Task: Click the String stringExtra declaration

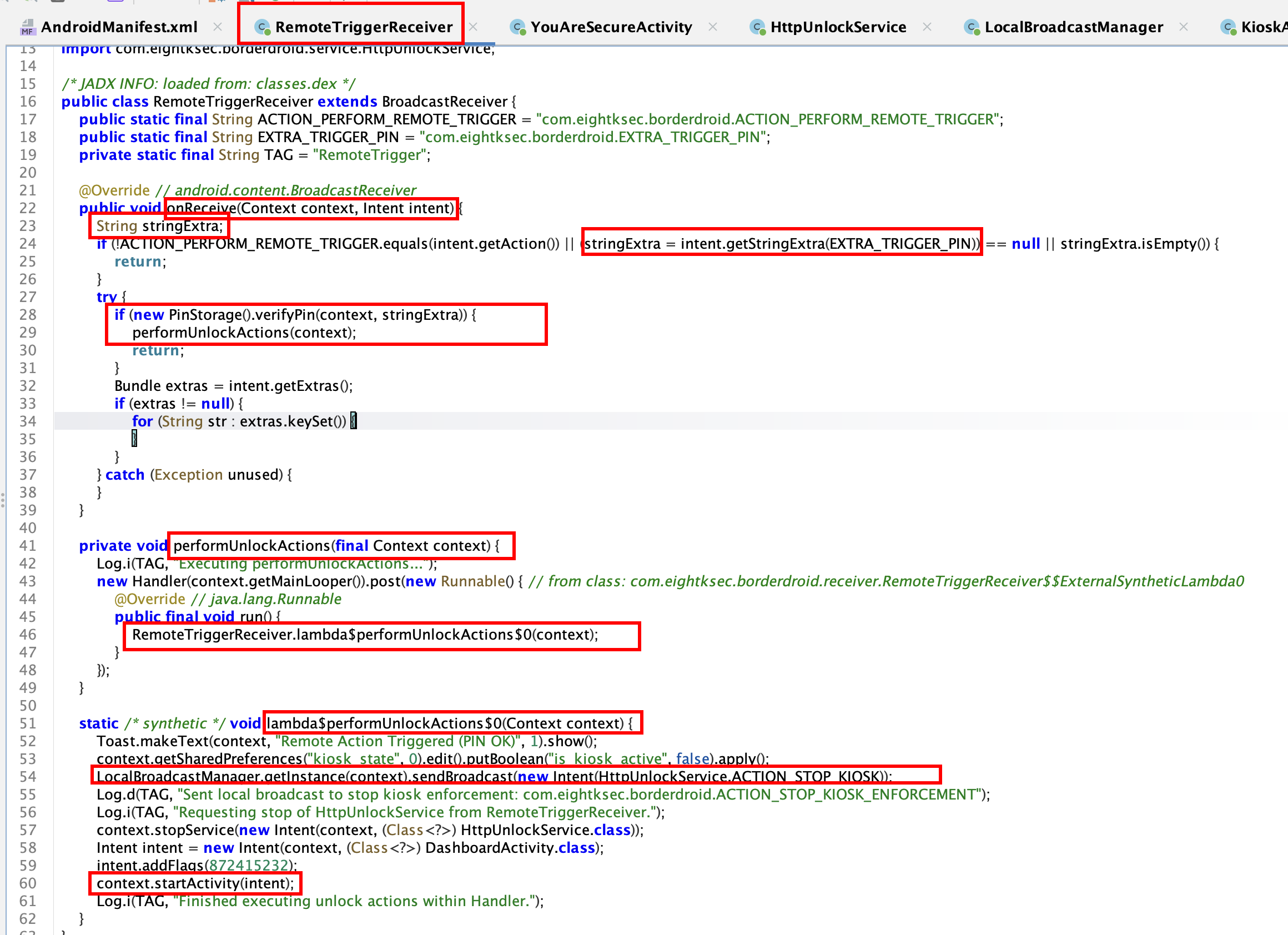Action: (x=159, y=226)
